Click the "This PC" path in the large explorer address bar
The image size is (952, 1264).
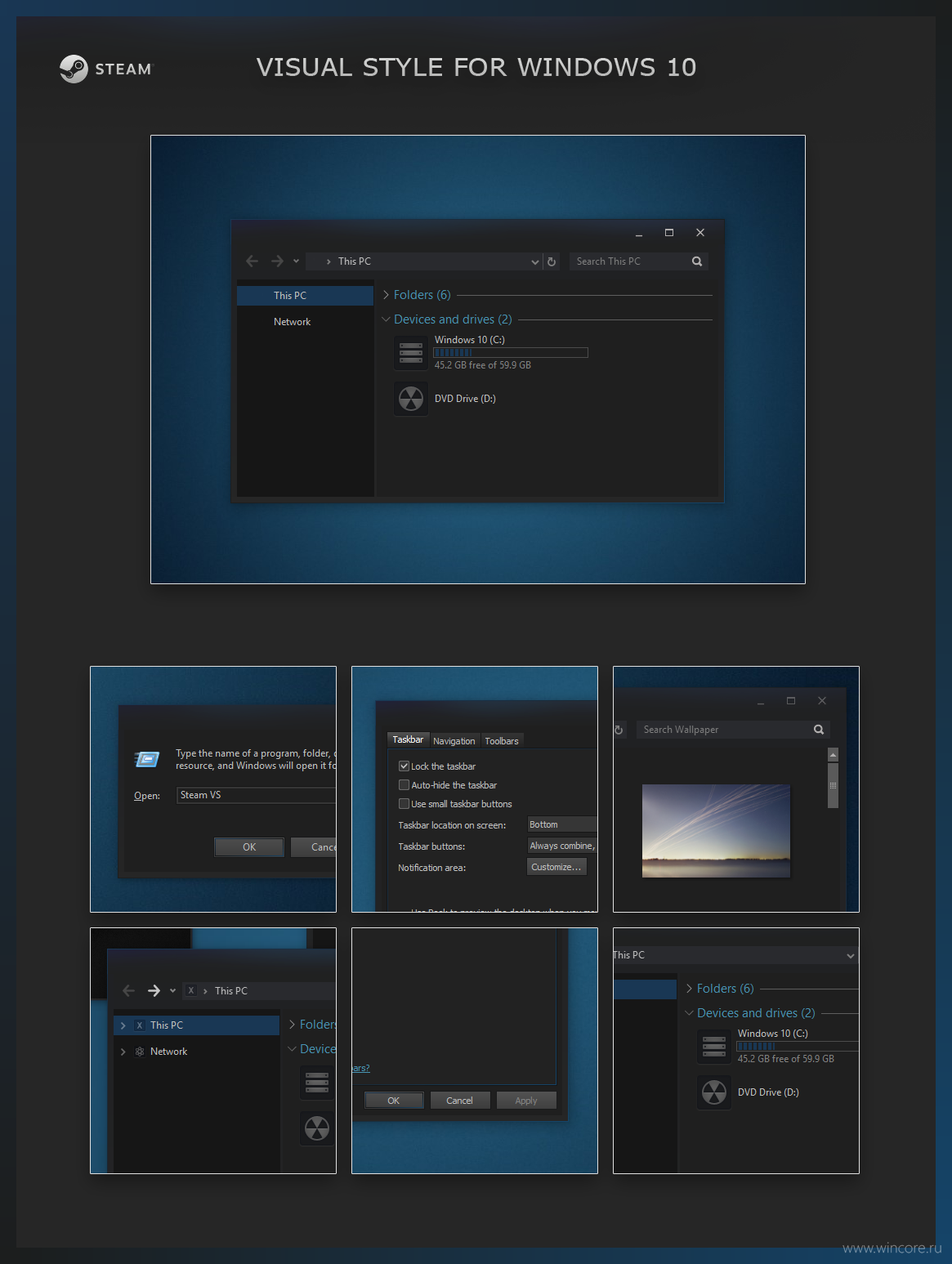[x=355, y=261]
